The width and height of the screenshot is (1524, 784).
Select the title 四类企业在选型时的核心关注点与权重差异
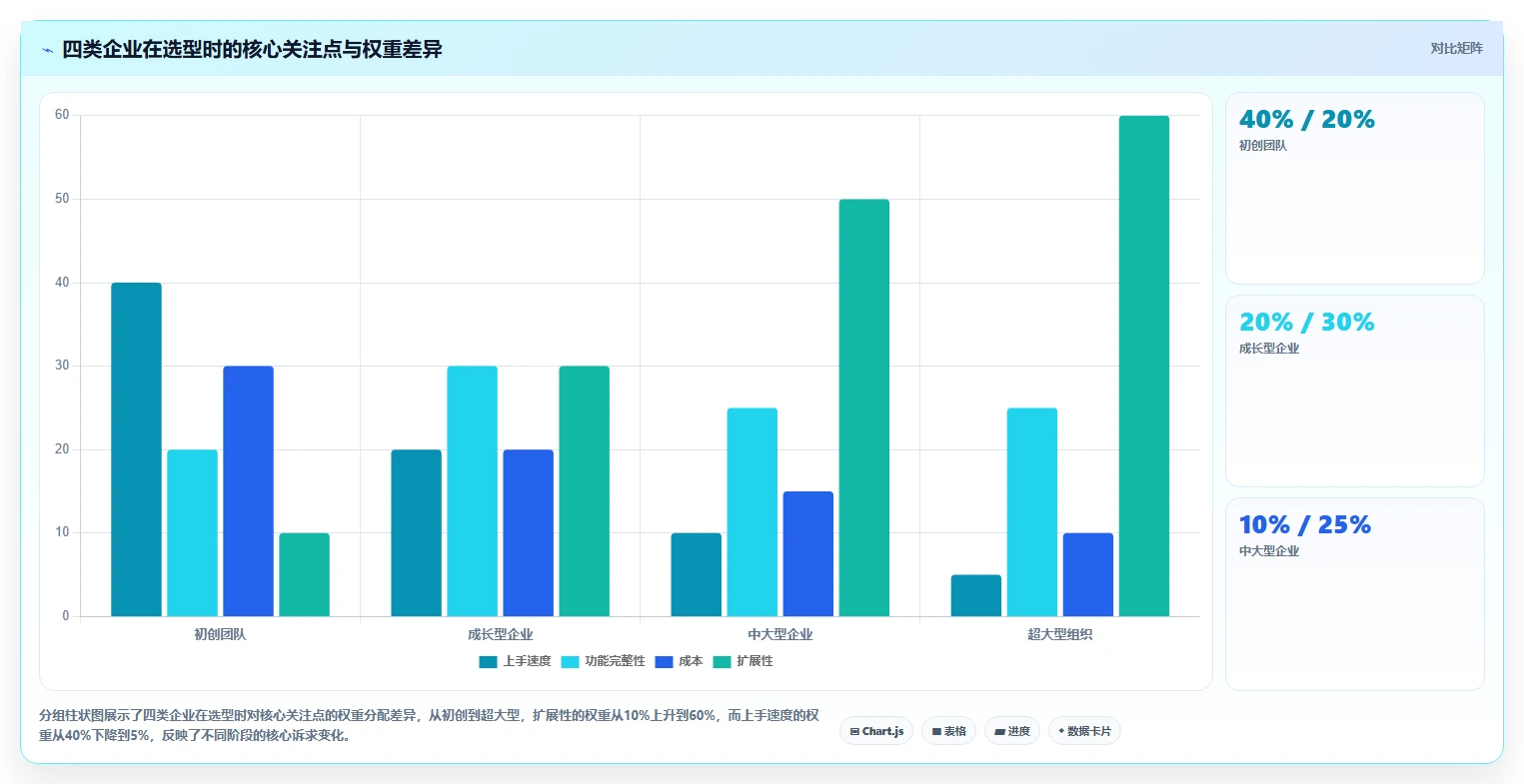(x=252, y=49)
